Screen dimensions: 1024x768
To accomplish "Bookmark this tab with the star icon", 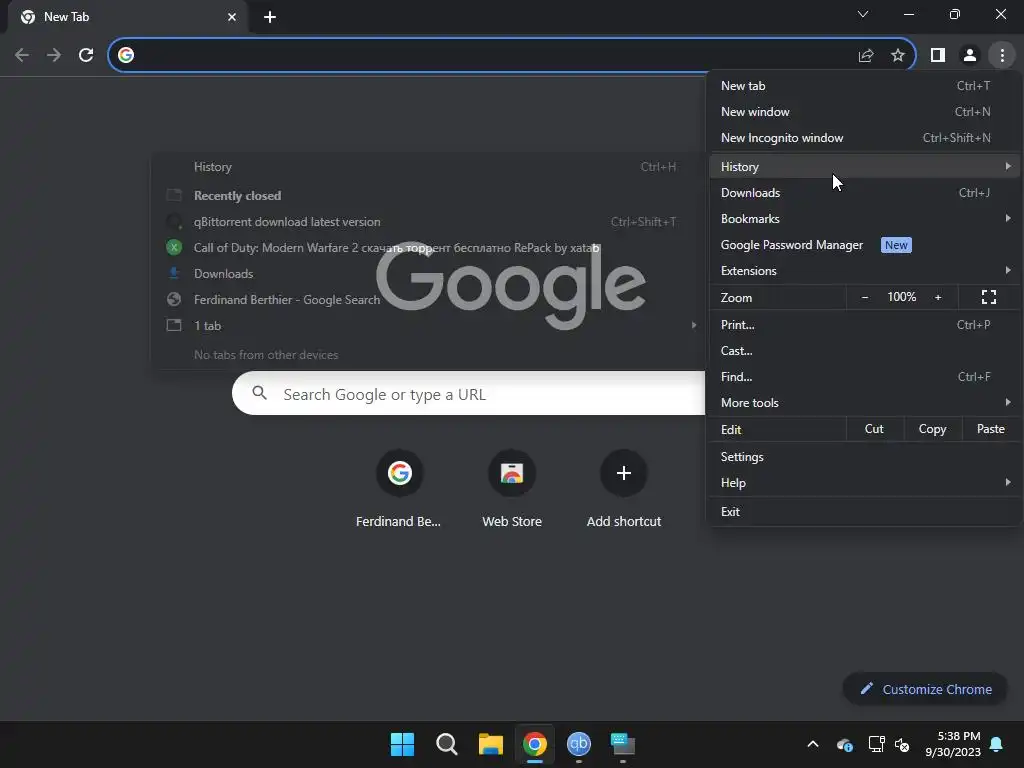I will 898,55.
